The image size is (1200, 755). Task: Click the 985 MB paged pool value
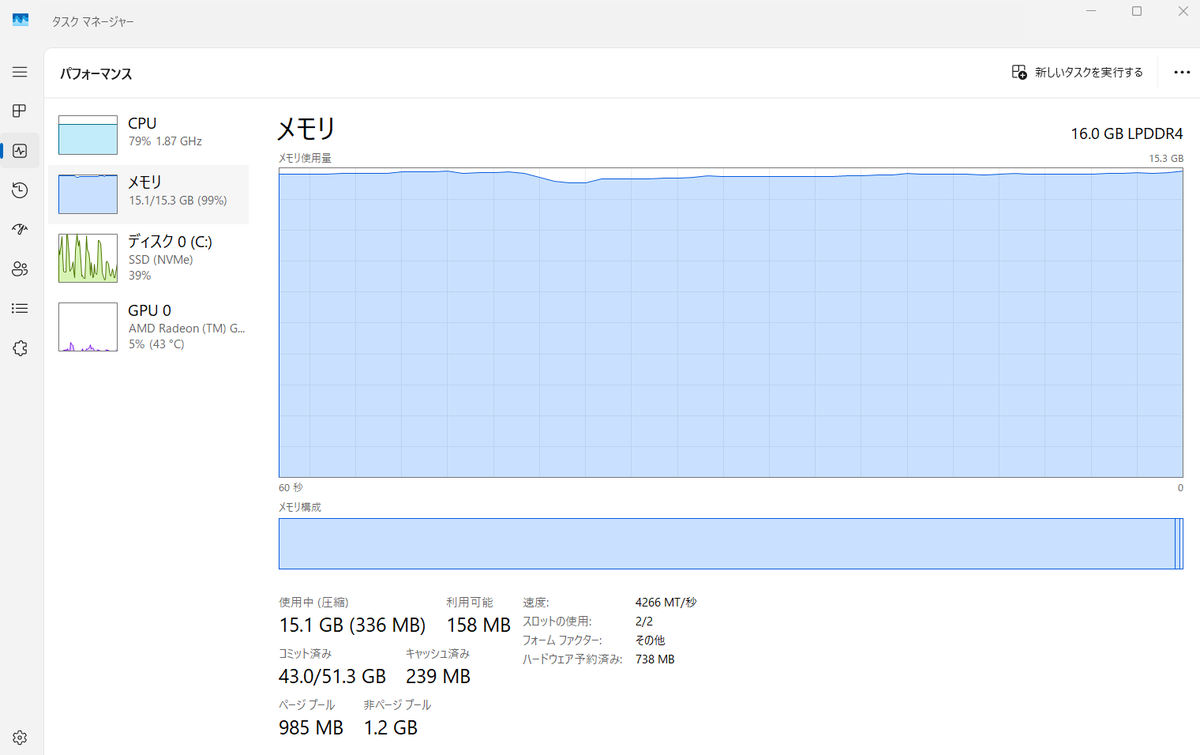(311, 728)
